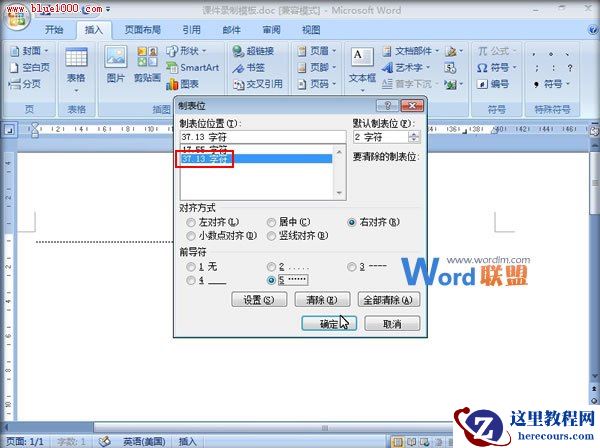The width and height of the screenshot is (600, 448).
Task: Select center alignment (居中) radio
Action: click(x=289, y=222)
